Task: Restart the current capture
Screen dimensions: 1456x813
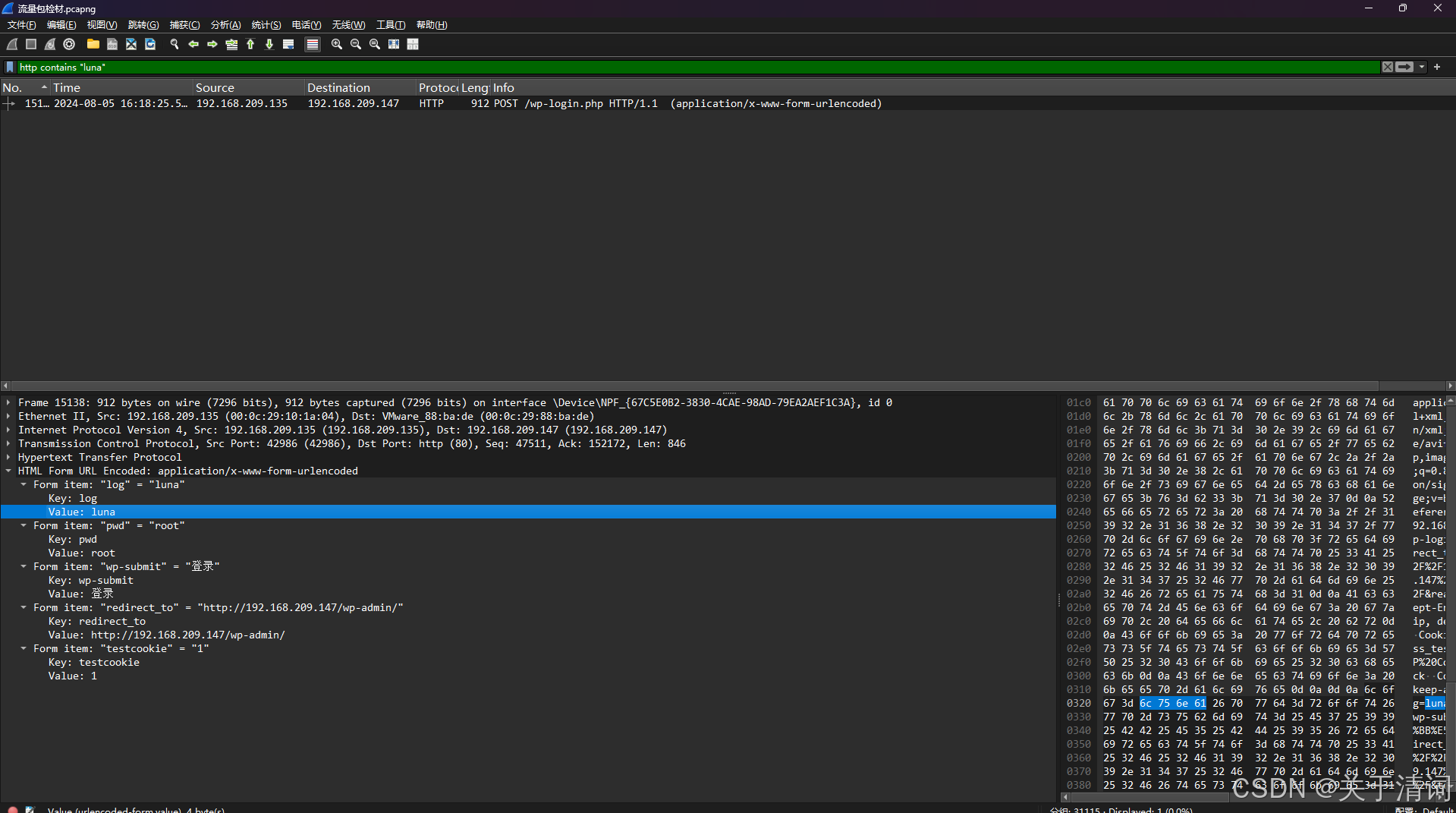Action: tap(50, 45)
